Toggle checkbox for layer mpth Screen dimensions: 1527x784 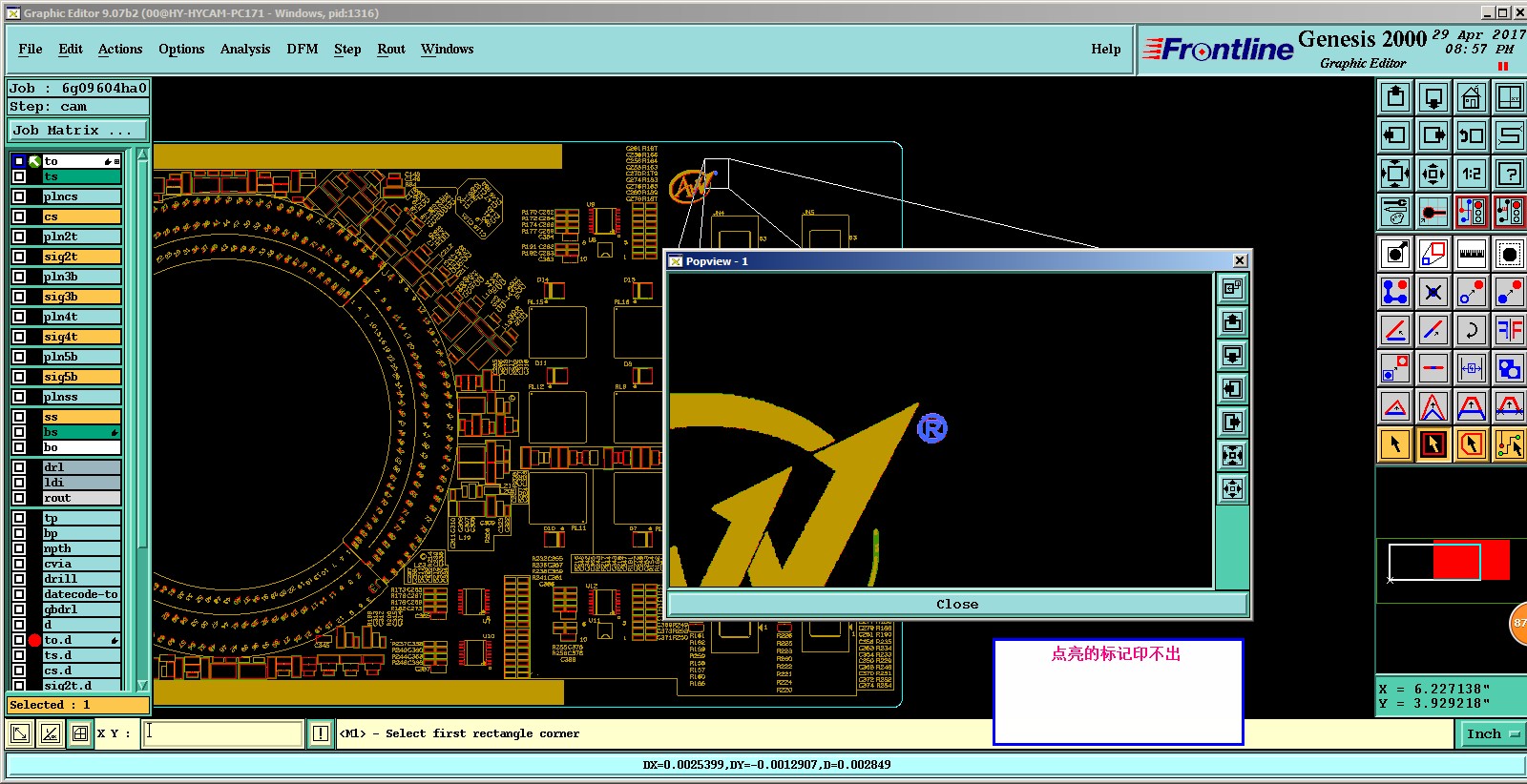[x=19, y=548]
